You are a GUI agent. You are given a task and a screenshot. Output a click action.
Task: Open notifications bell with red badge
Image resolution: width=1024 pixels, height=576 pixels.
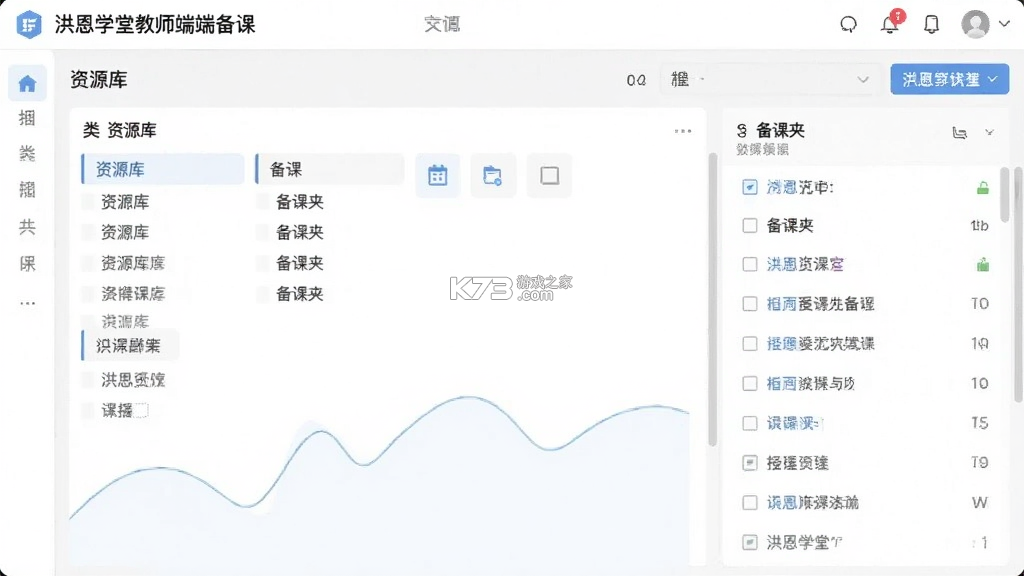891,24
